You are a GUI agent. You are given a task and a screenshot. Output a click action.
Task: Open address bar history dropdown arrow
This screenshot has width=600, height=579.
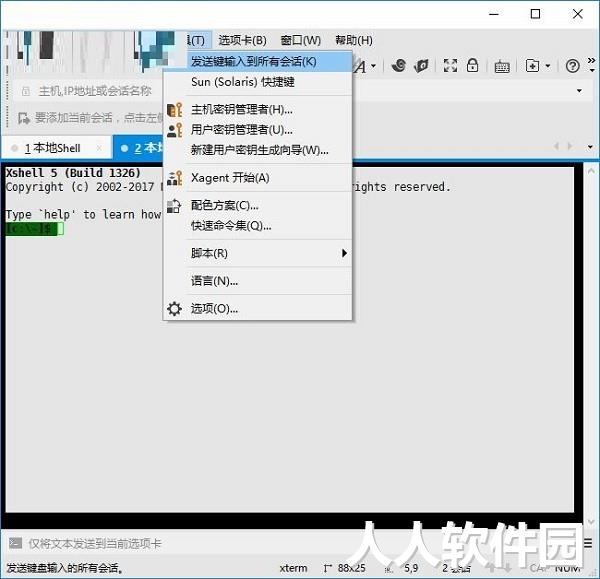tap(579, 91)
